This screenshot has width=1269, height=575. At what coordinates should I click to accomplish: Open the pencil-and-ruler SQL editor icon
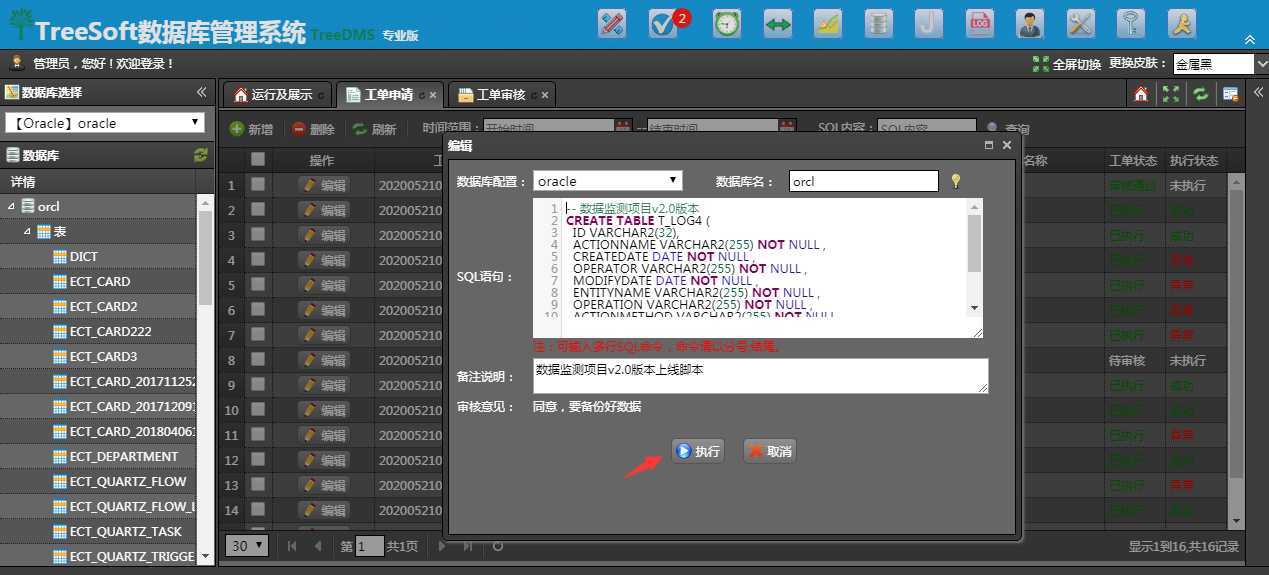click(612, 23)
